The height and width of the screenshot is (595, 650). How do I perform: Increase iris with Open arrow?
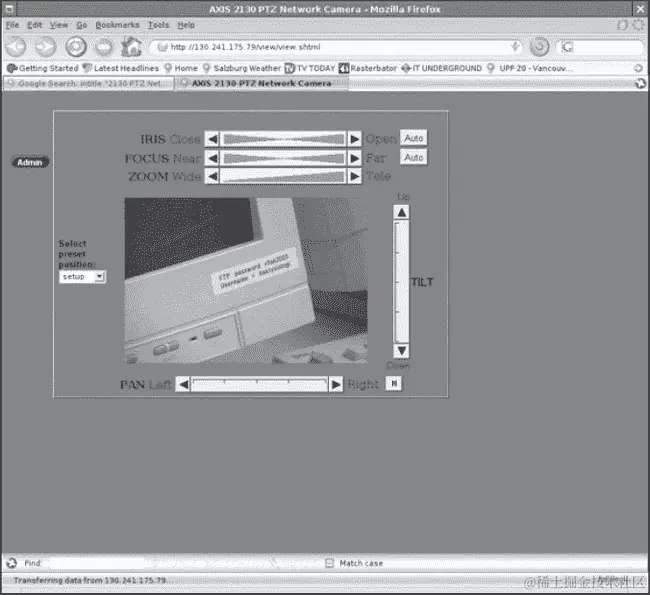(354, 139)
